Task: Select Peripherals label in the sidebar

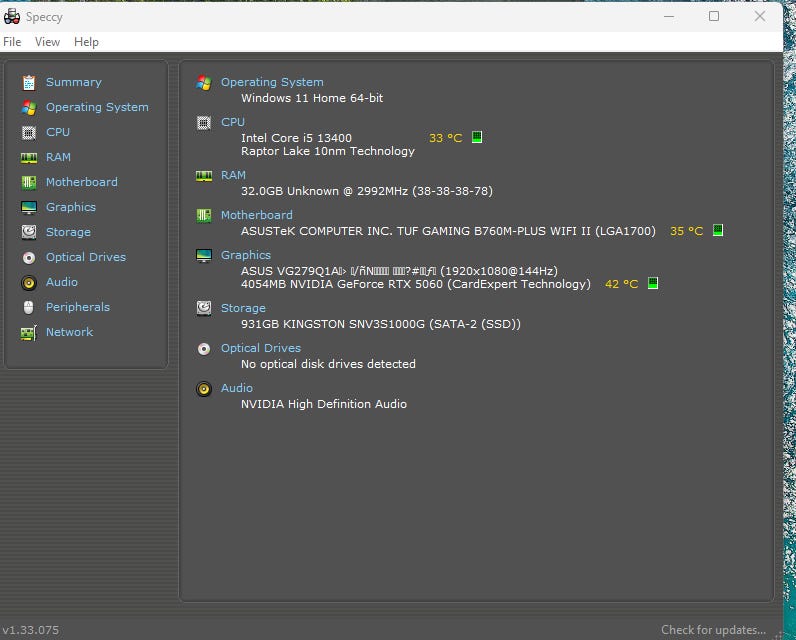Action: (78, 307)
